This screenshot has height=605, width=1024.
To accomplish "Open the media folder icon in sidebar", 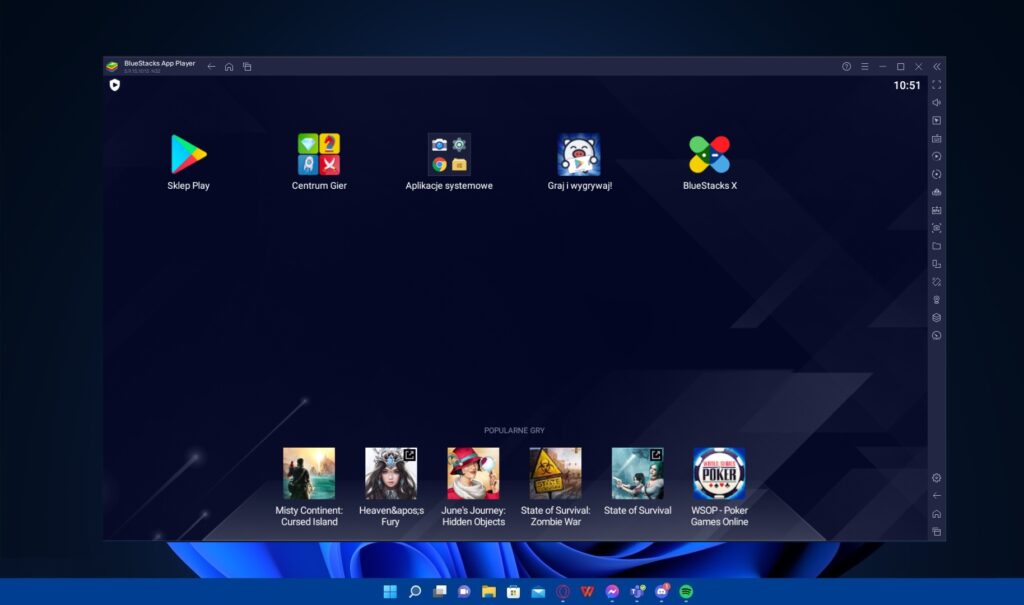I will pos(936,246).
